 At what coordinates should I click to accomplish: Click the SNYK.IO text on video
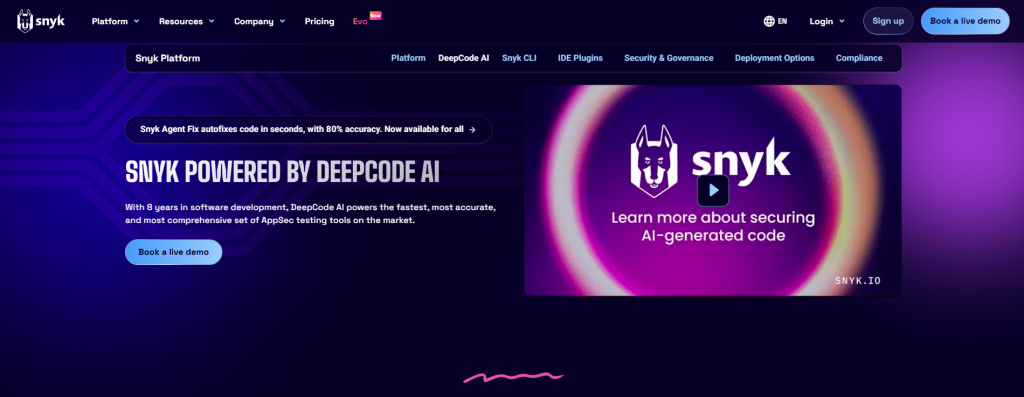pos(857,281)
